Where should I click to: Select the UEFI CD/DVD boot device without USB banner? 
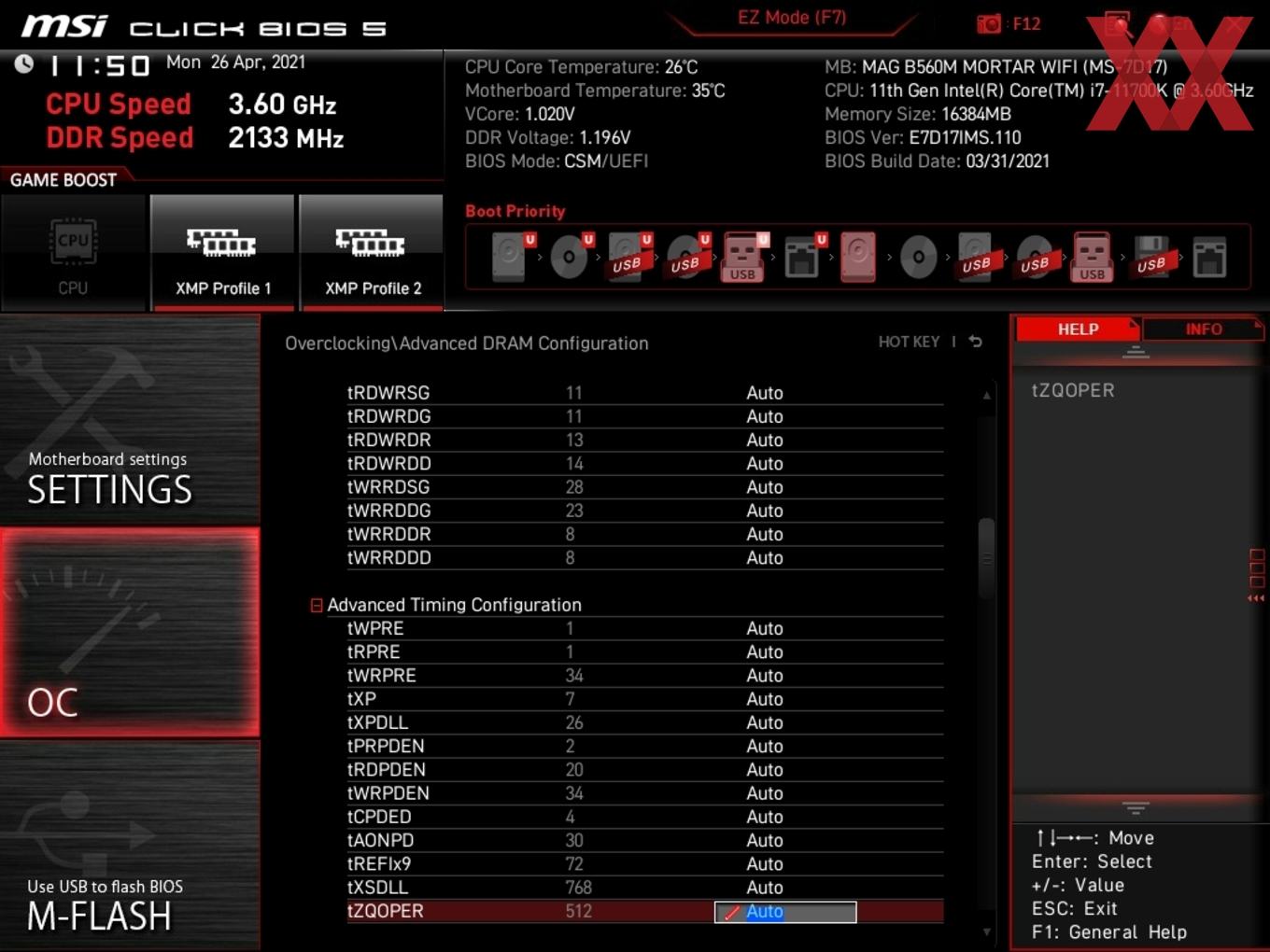tap(571, 257)
